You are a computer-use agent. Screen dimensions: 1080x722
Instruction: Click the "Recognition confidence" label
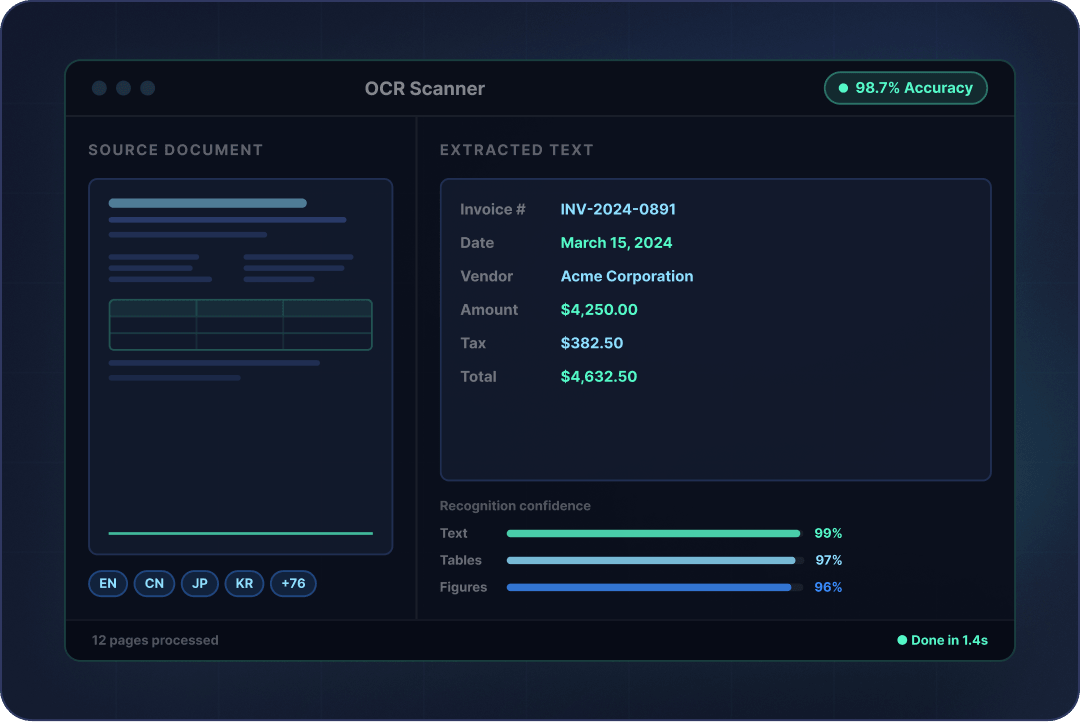click(515, 506)
